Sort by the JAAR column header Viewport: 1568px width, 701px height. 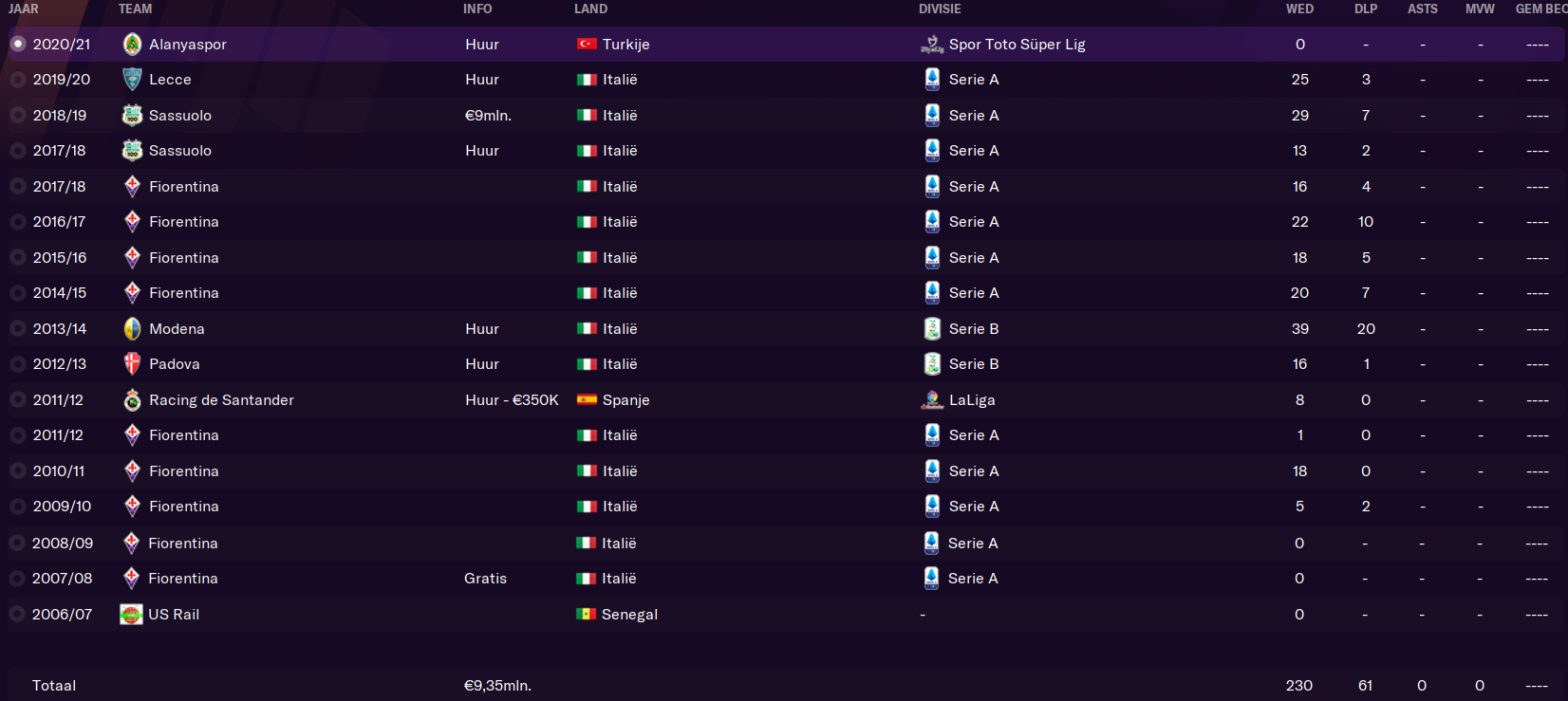point(24,9)
